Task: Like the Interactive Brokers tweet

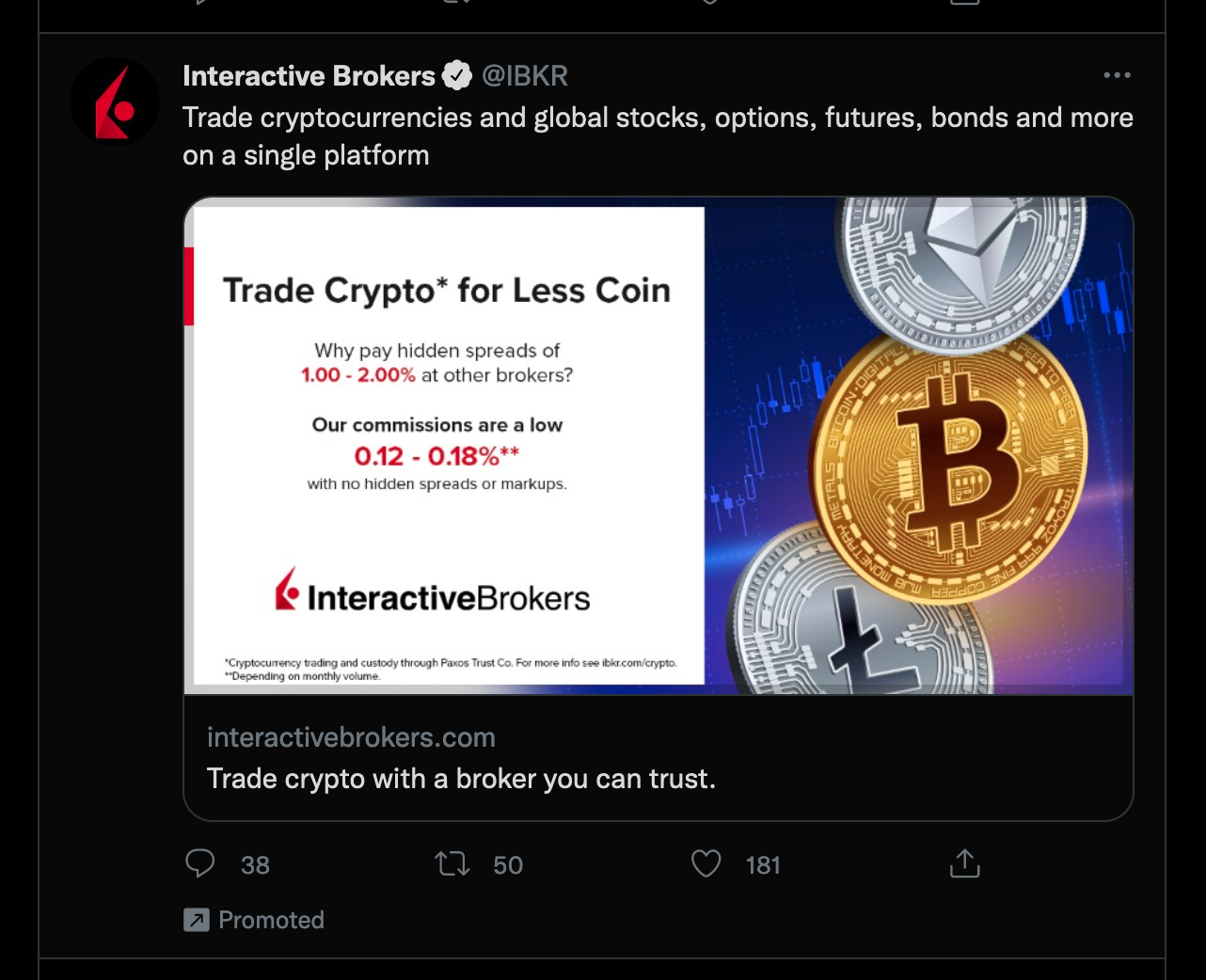Action: pyautogui.click(x=706, y=863)
